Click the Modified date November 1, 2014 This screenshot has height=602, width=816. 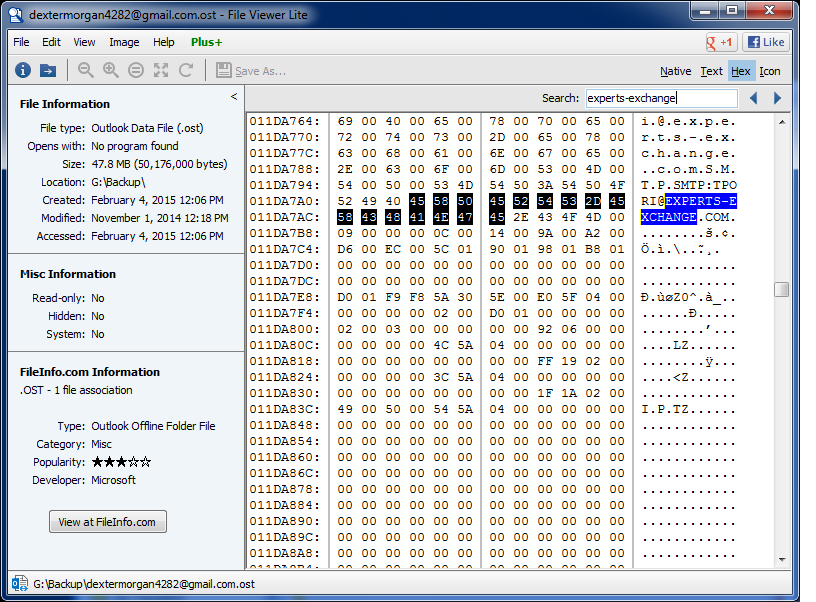click(160, 218)
